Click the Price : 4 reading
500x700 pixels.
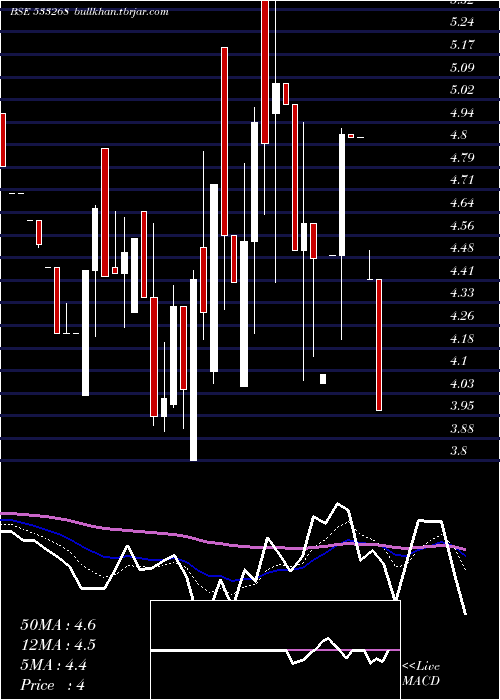[x=53, y=685]
